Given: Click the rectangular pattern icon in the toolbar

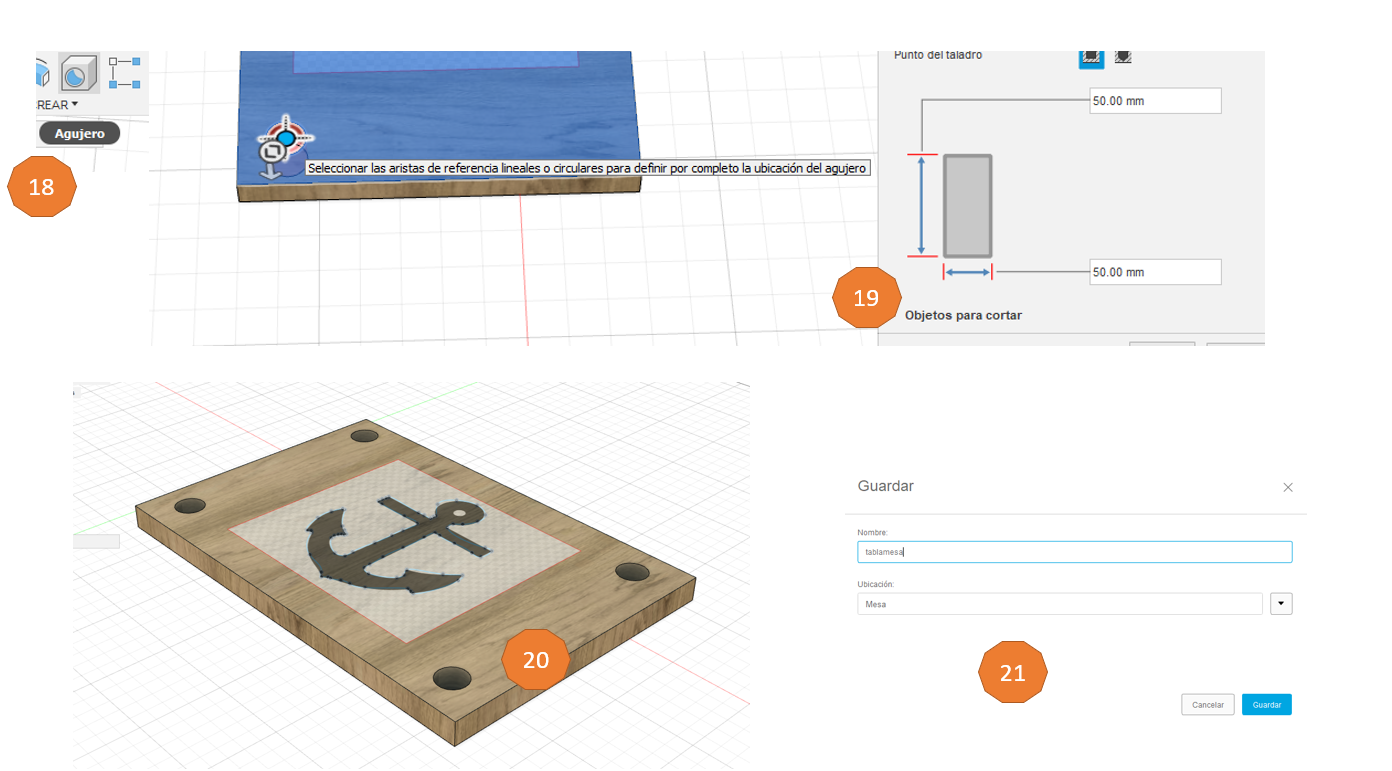Looking at the screenshot, I should (x=124, y=73).
